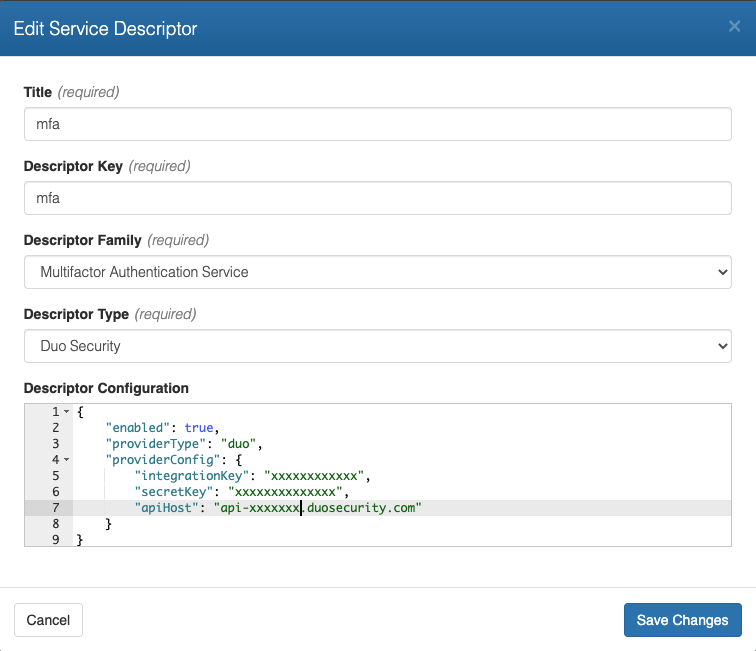The height and width of the screenshot is (651, 756).
Task: Select line number 2 in the gutter
Action: (56, 428)
